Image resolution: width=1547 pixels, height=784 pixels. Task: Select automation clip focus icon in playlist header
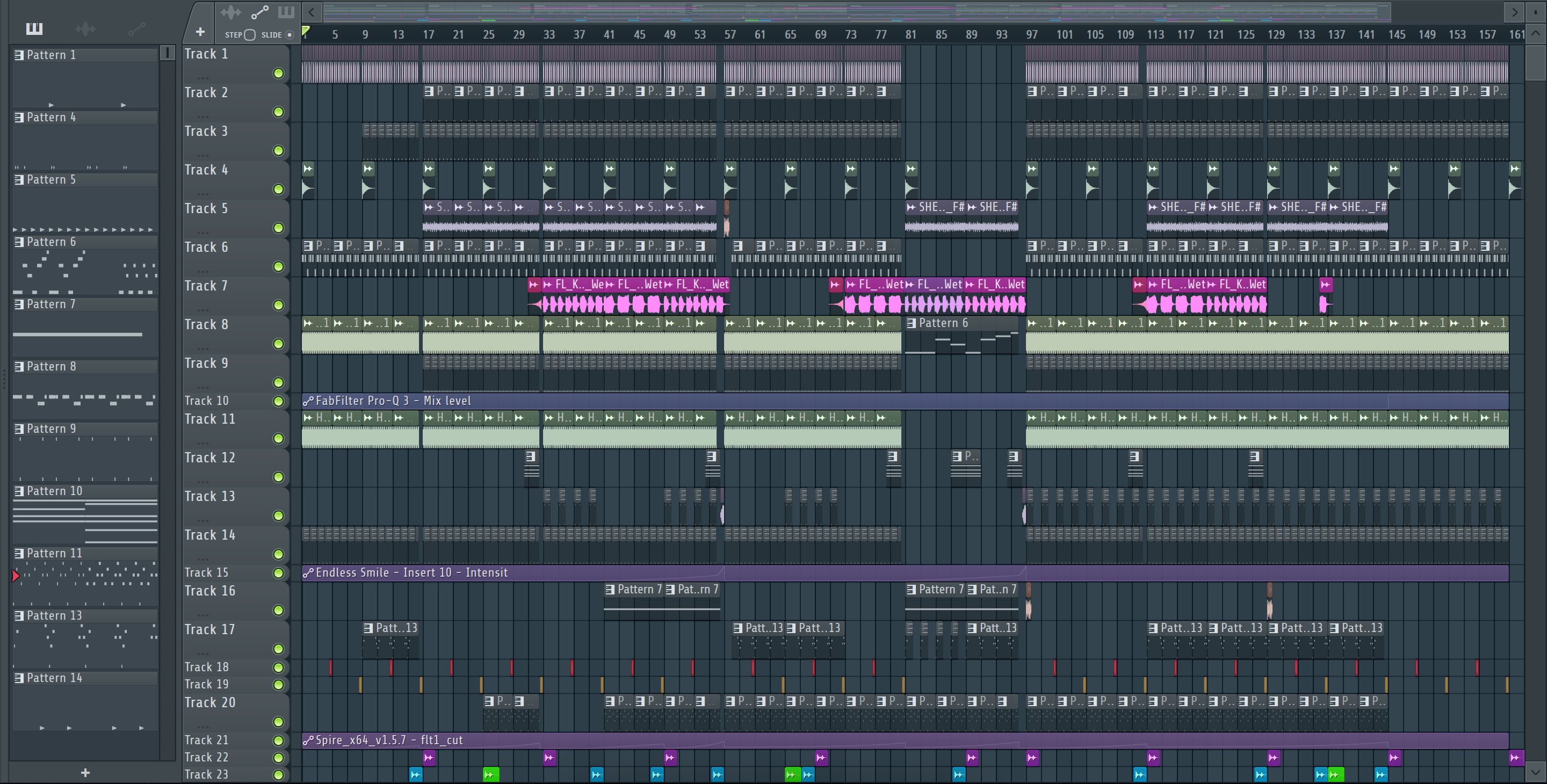259,12
